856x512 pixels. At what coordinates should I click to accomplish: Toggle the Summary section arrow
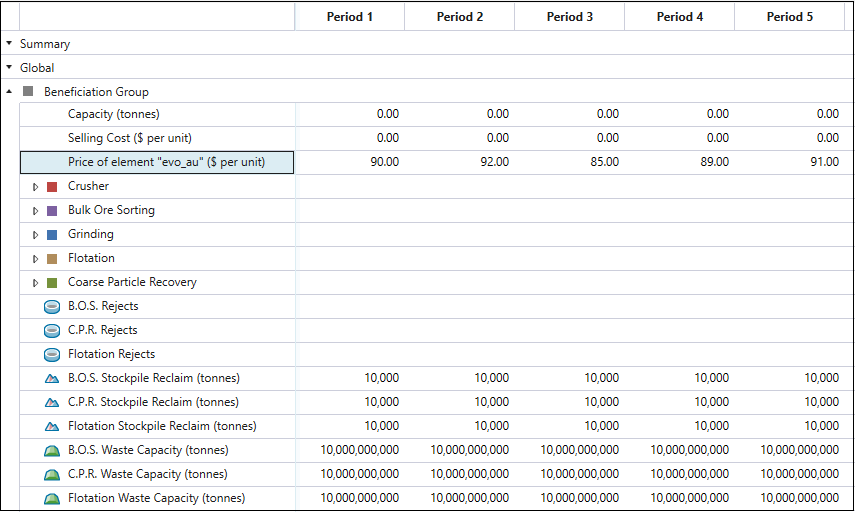9,43
